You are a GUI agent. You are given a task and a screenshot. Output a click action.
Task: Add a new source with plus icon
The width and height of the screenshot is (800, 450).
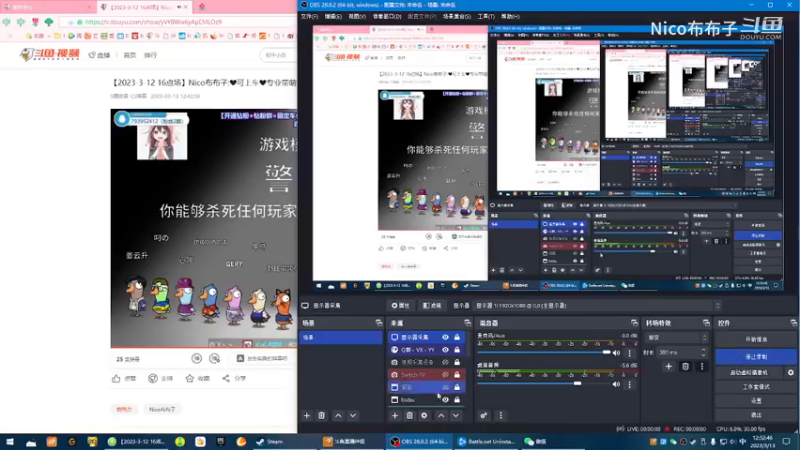(394, 415)
